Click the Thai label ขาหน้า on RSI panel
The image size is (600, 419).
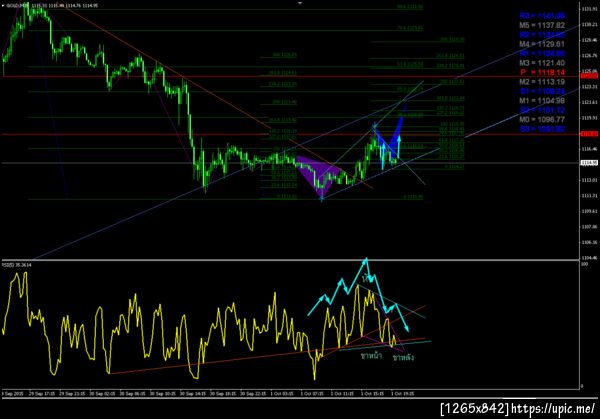coord(371,356)
